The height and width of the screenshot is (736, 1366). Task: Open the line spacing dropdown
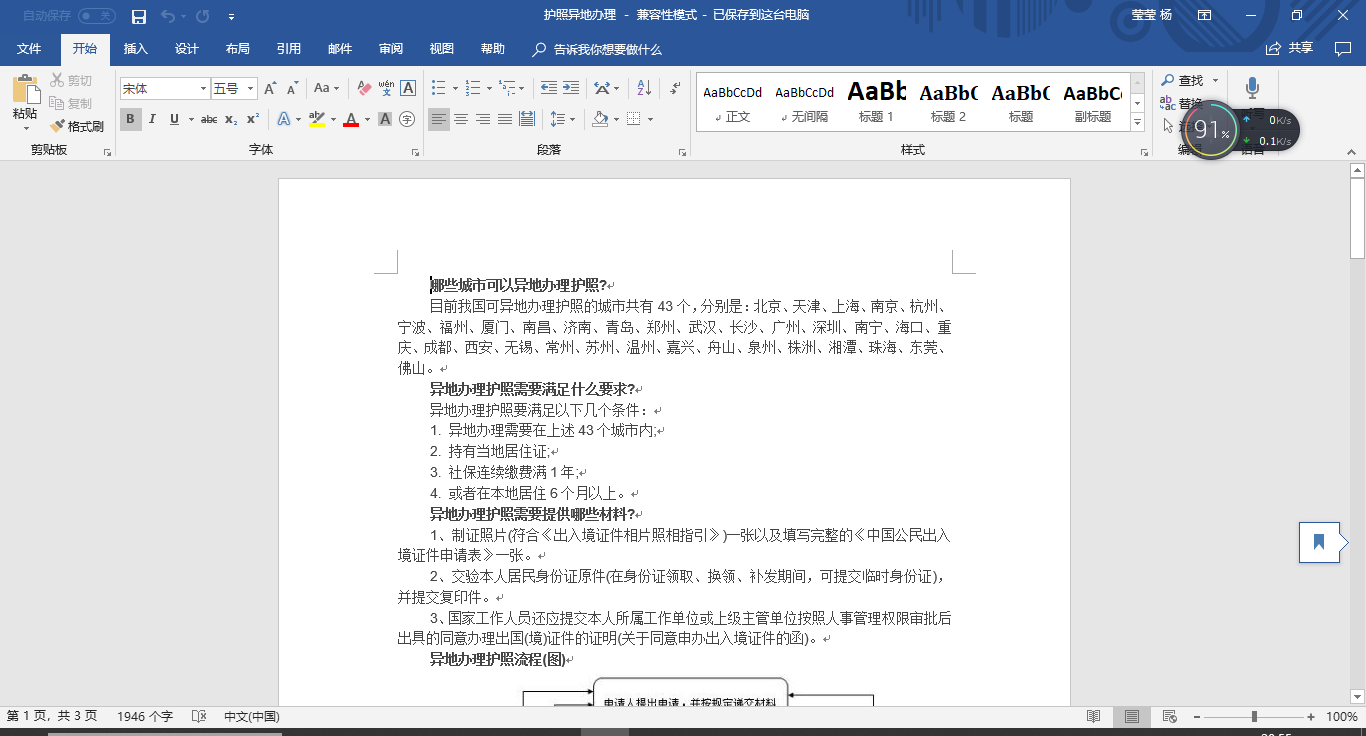[563, 119]
